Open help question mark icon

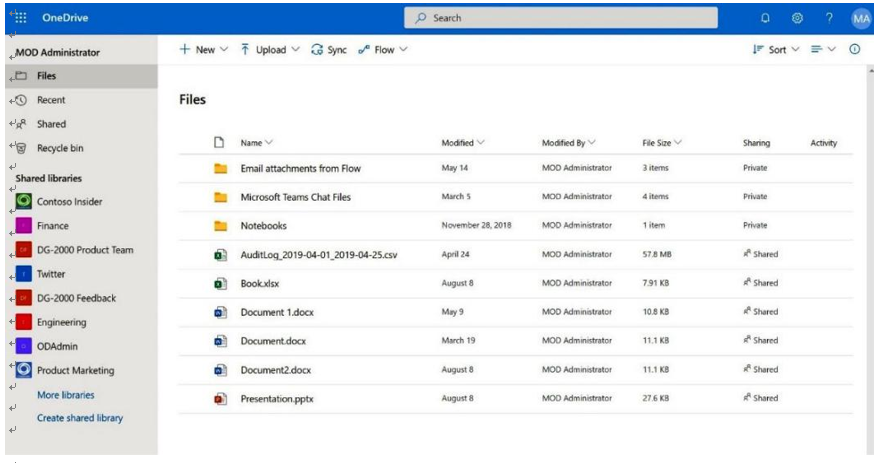[x=829, y=18]
